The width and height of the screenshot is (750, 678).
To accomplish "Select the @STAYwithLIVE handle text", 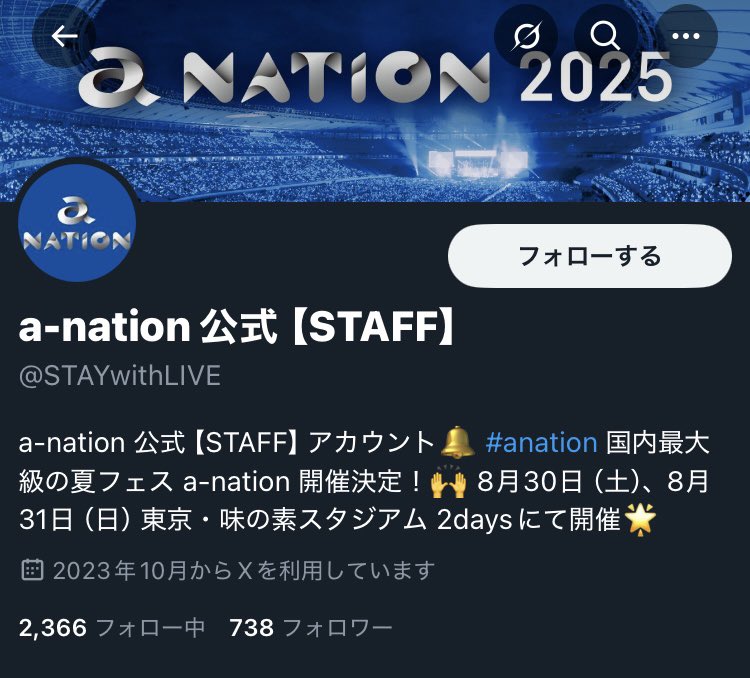I will pyautogui.click(x=120, y=376).
